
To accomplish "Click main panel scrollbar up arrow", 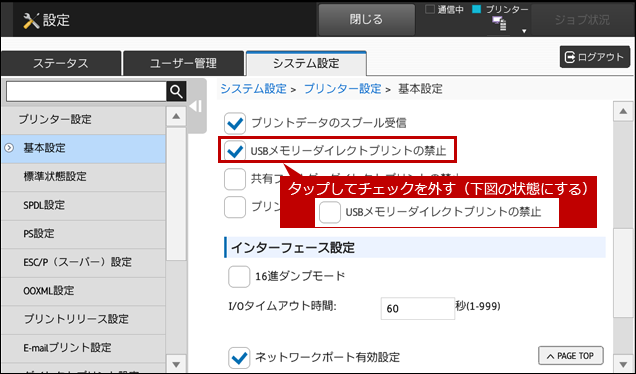I will point(623,112).
